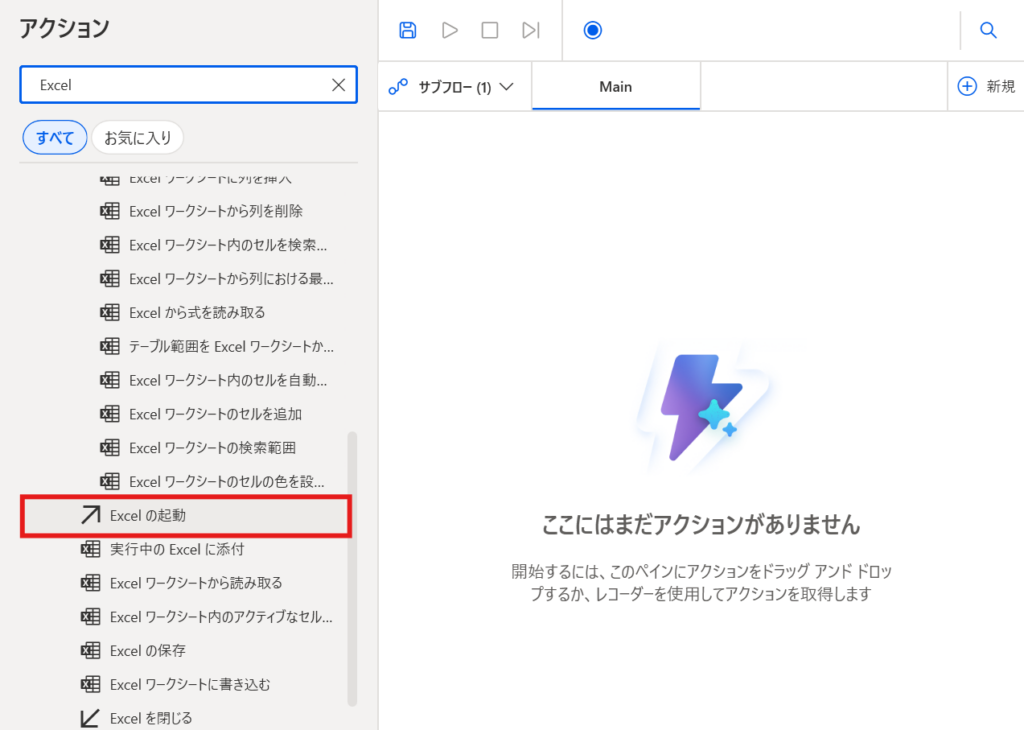Click Run next action step icon
The width and height of the screenshot is (1024, 730).
530,30
